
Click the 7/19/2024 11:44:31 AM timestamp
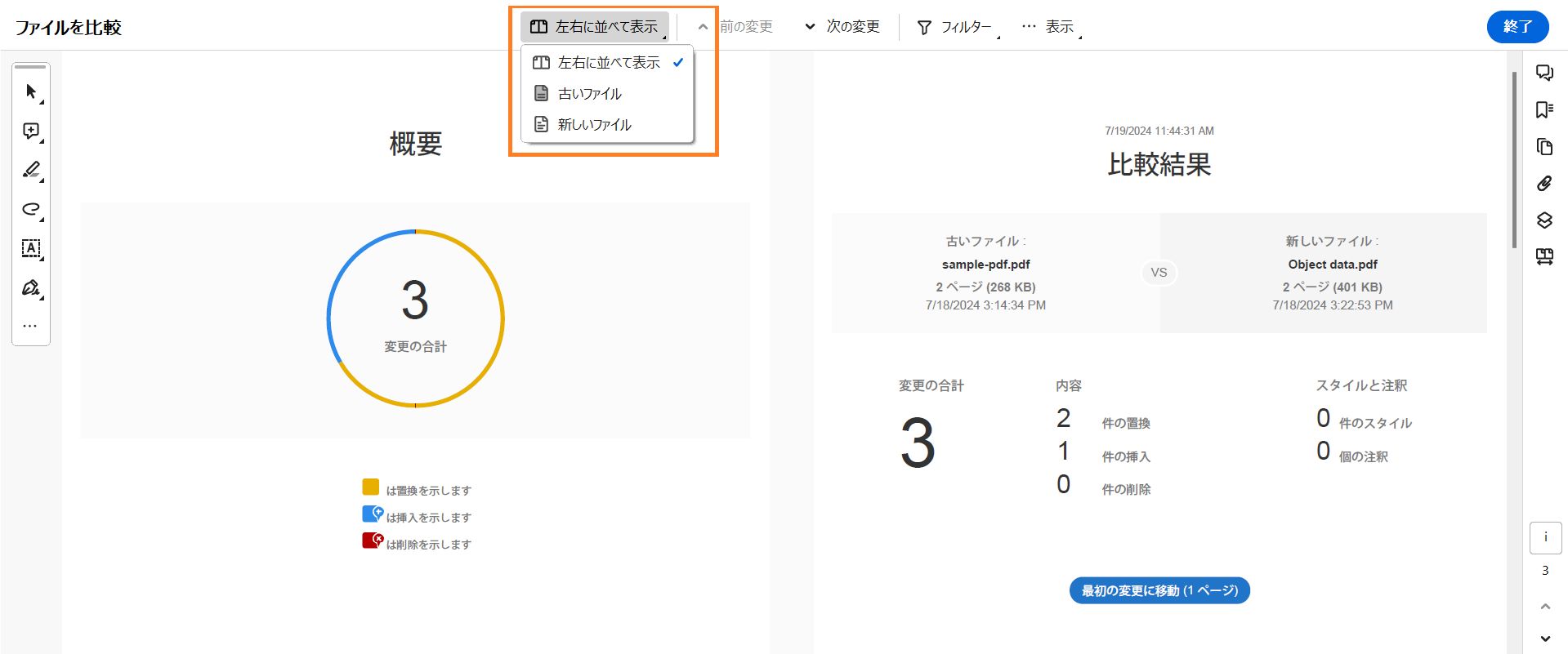[1159, 131]
